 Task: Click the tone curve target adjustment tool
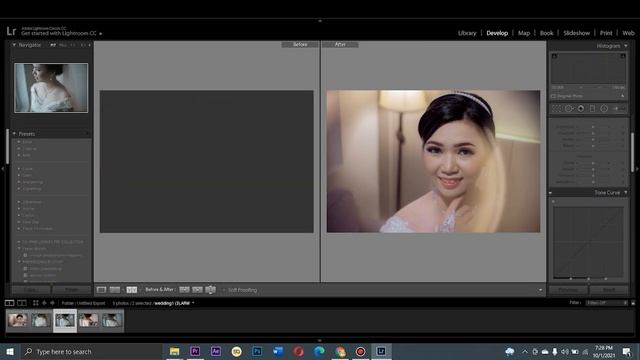pyautogui.click(x=553, y=201)
